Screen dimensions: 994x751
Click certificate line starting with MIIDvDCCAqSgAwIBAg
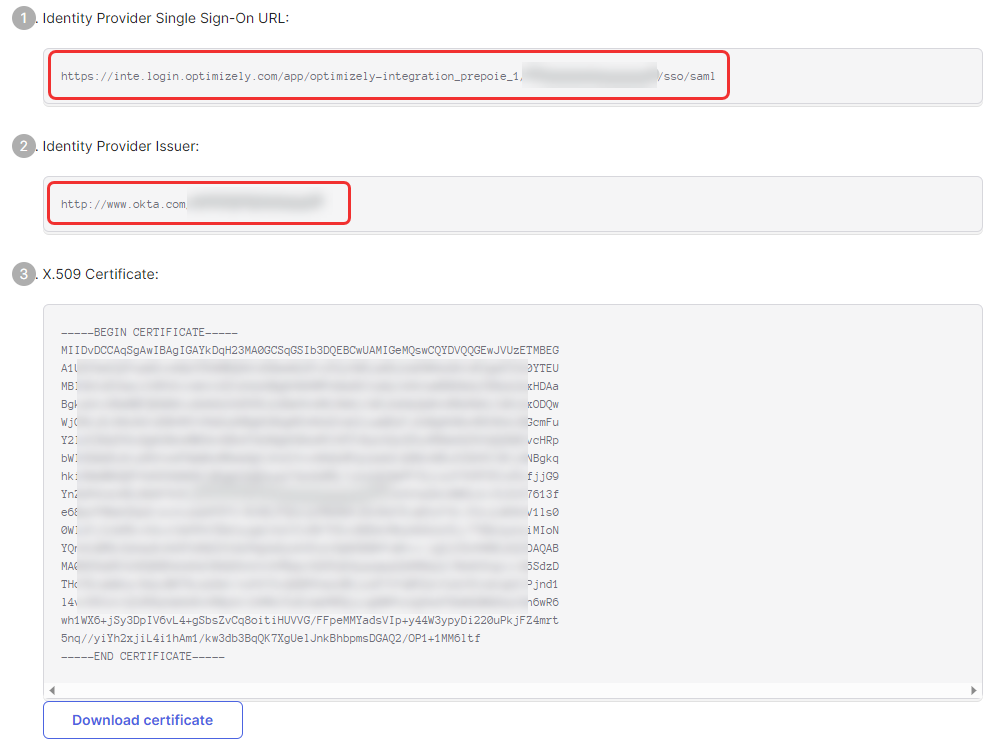click(x=310, y=350)
